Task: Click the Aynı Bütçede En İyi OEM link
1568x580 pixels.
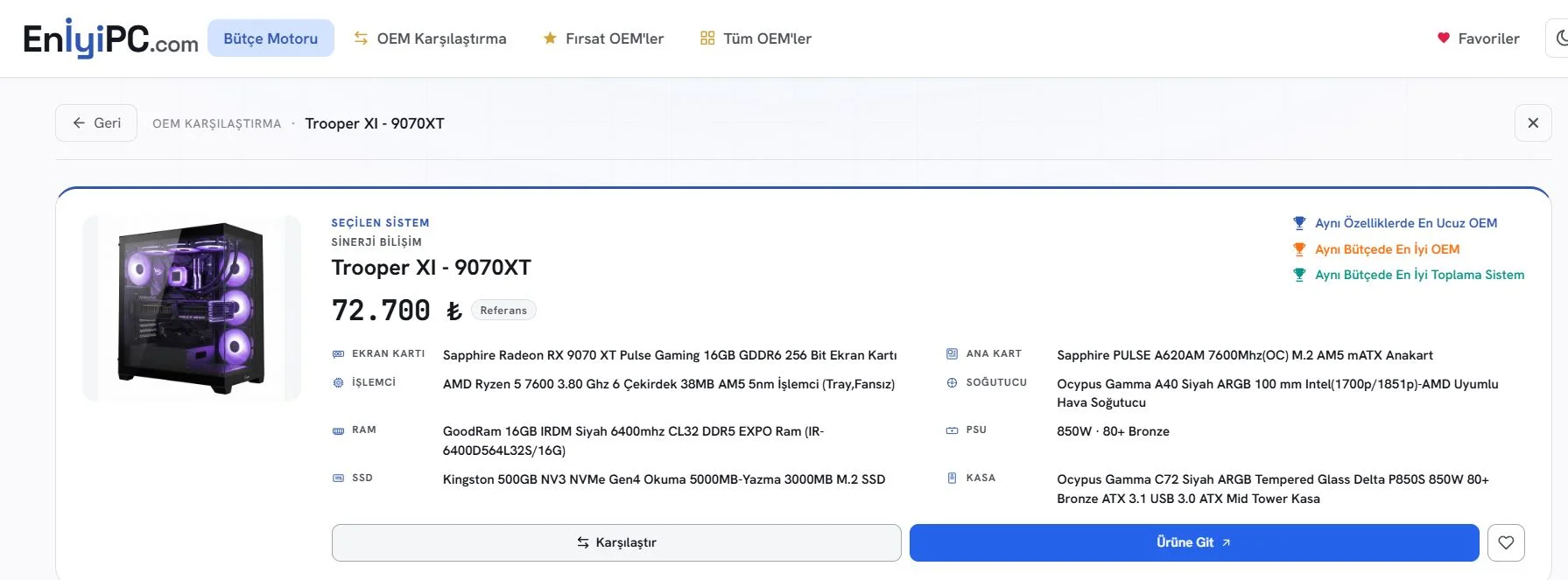Action: (x=1388, y=249)
